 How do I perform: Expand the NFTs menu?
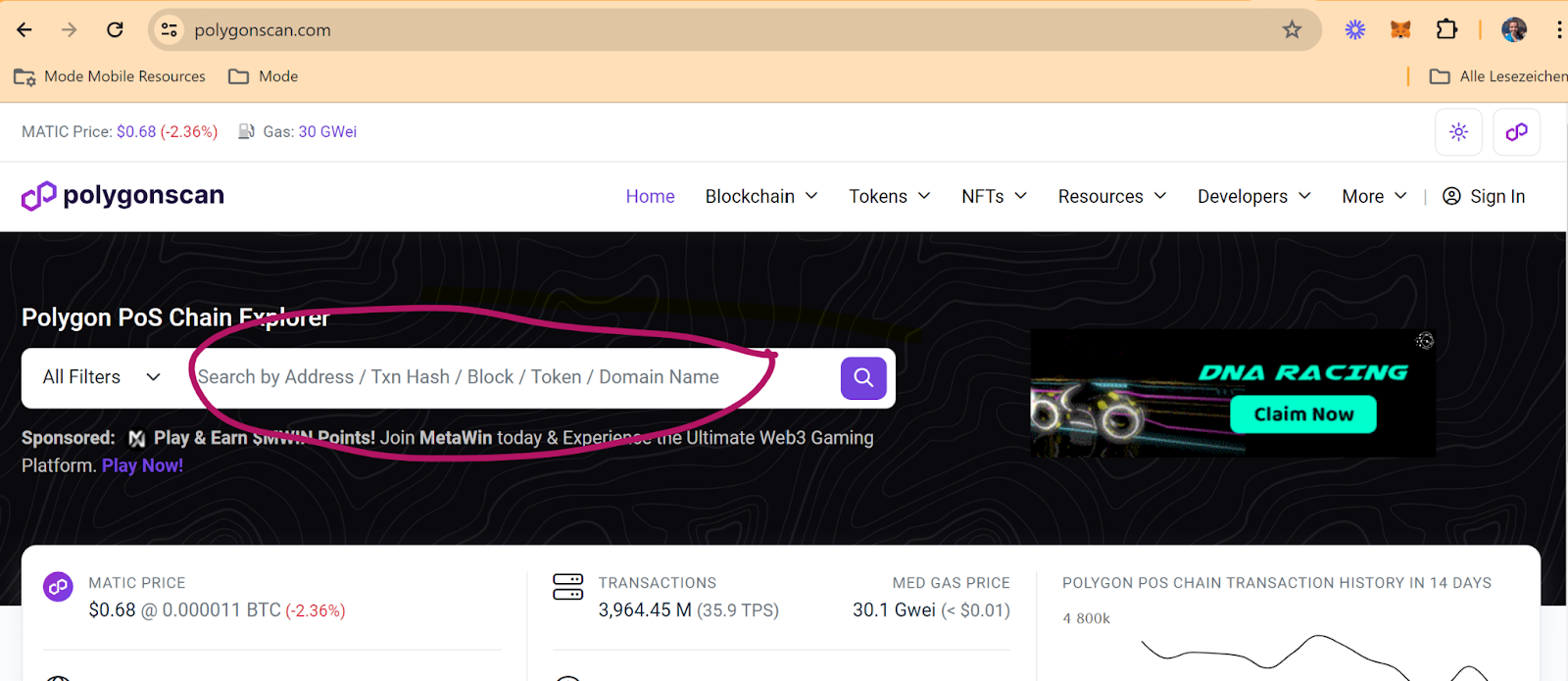tap(995, 196)
